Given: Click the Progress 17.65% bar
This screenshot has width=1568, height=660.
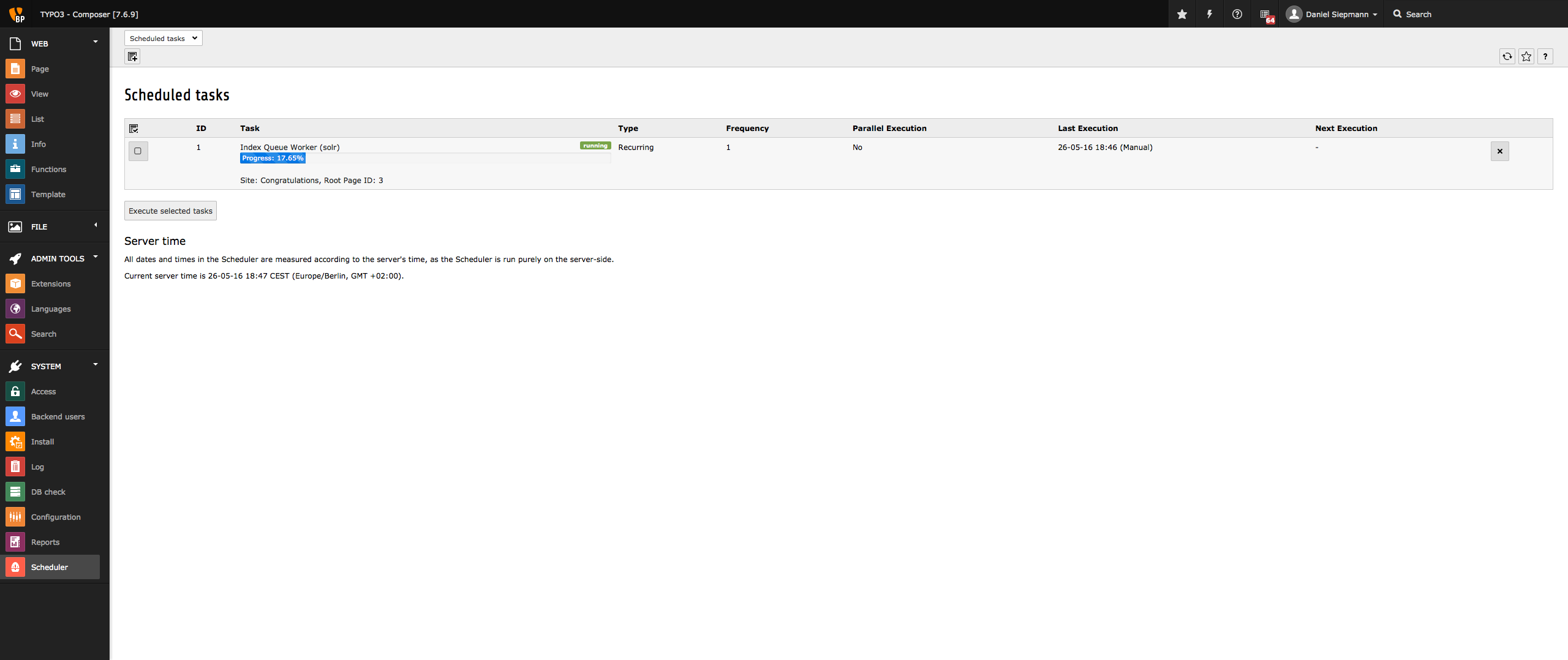Looking at the screenshot, I should 273,159.
